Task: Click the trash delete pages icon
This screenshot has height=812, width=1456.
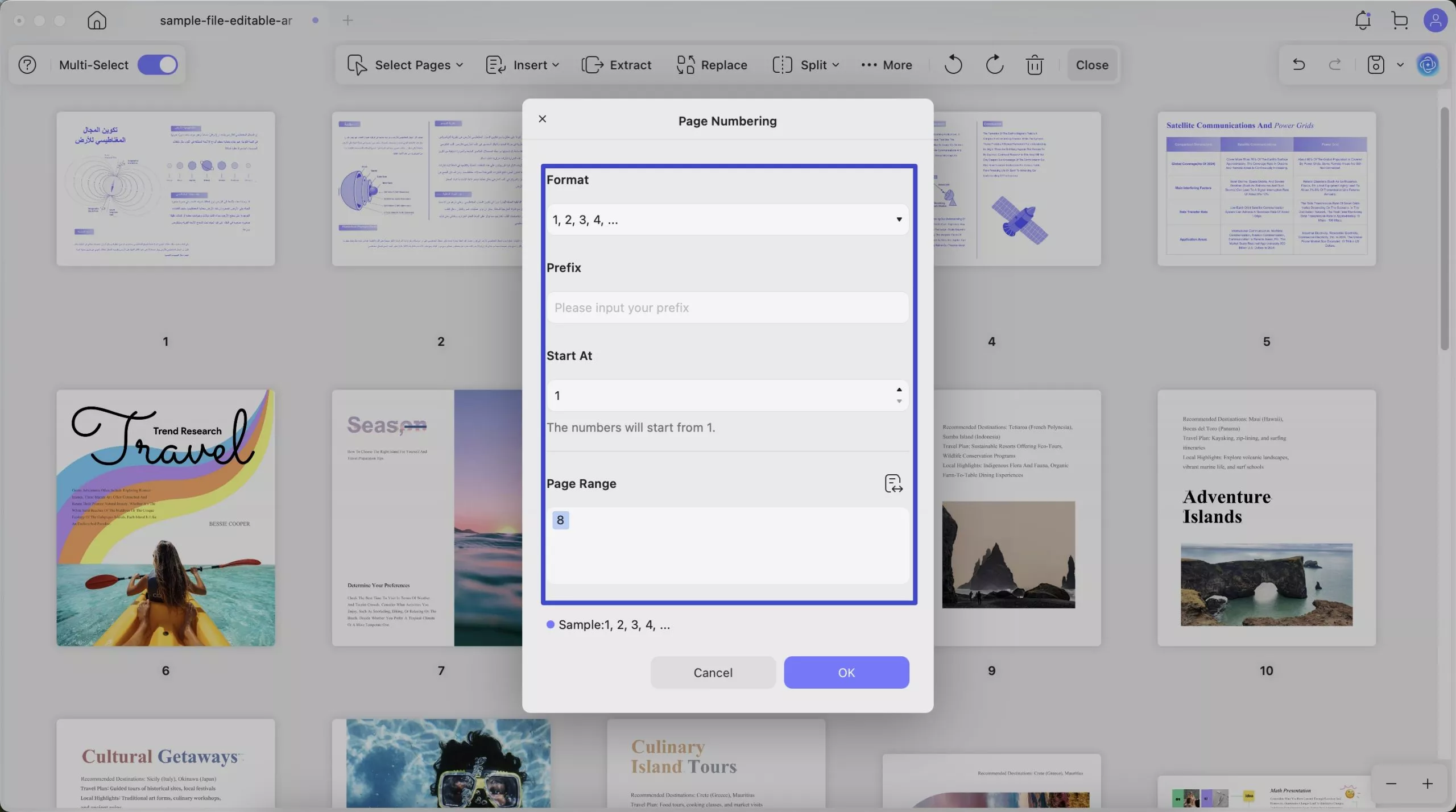Action: pos(1035,65)
